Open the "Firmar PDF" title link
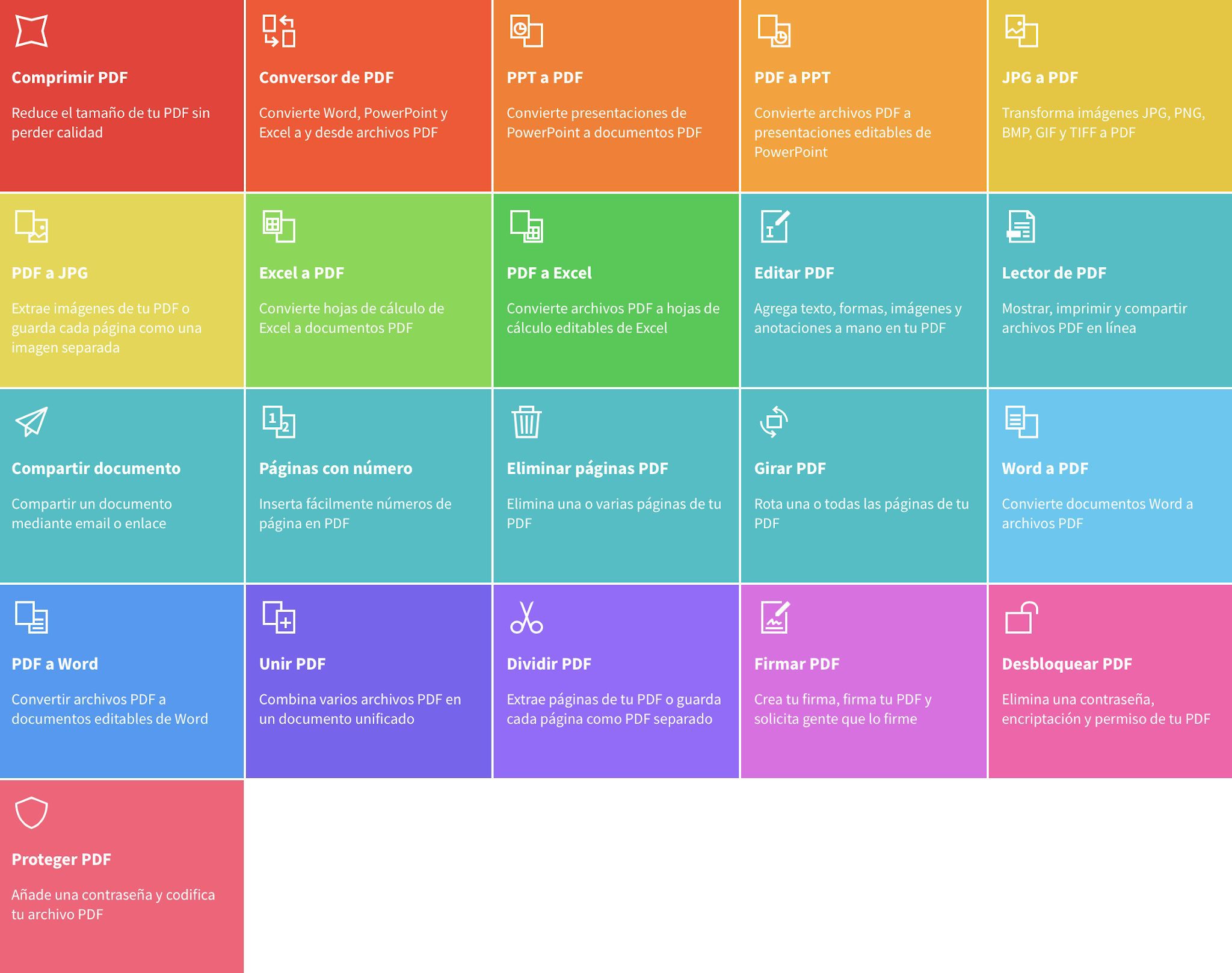 797,664
